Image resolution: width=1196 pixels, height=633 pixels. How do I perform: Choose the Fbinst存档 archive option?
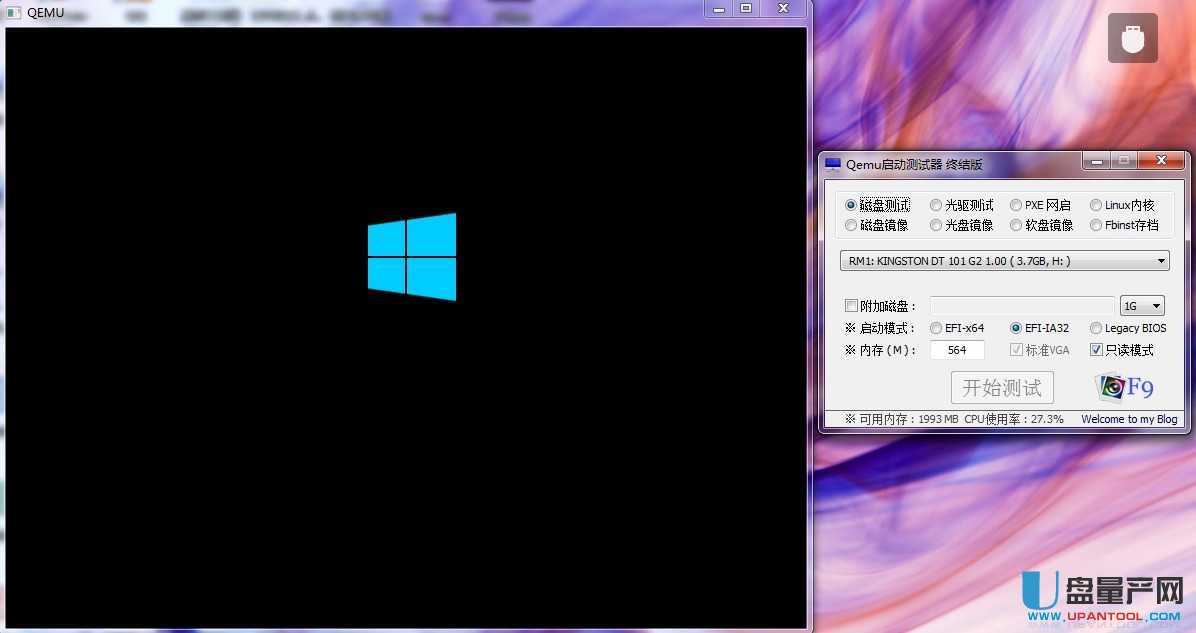point(1096,225)
